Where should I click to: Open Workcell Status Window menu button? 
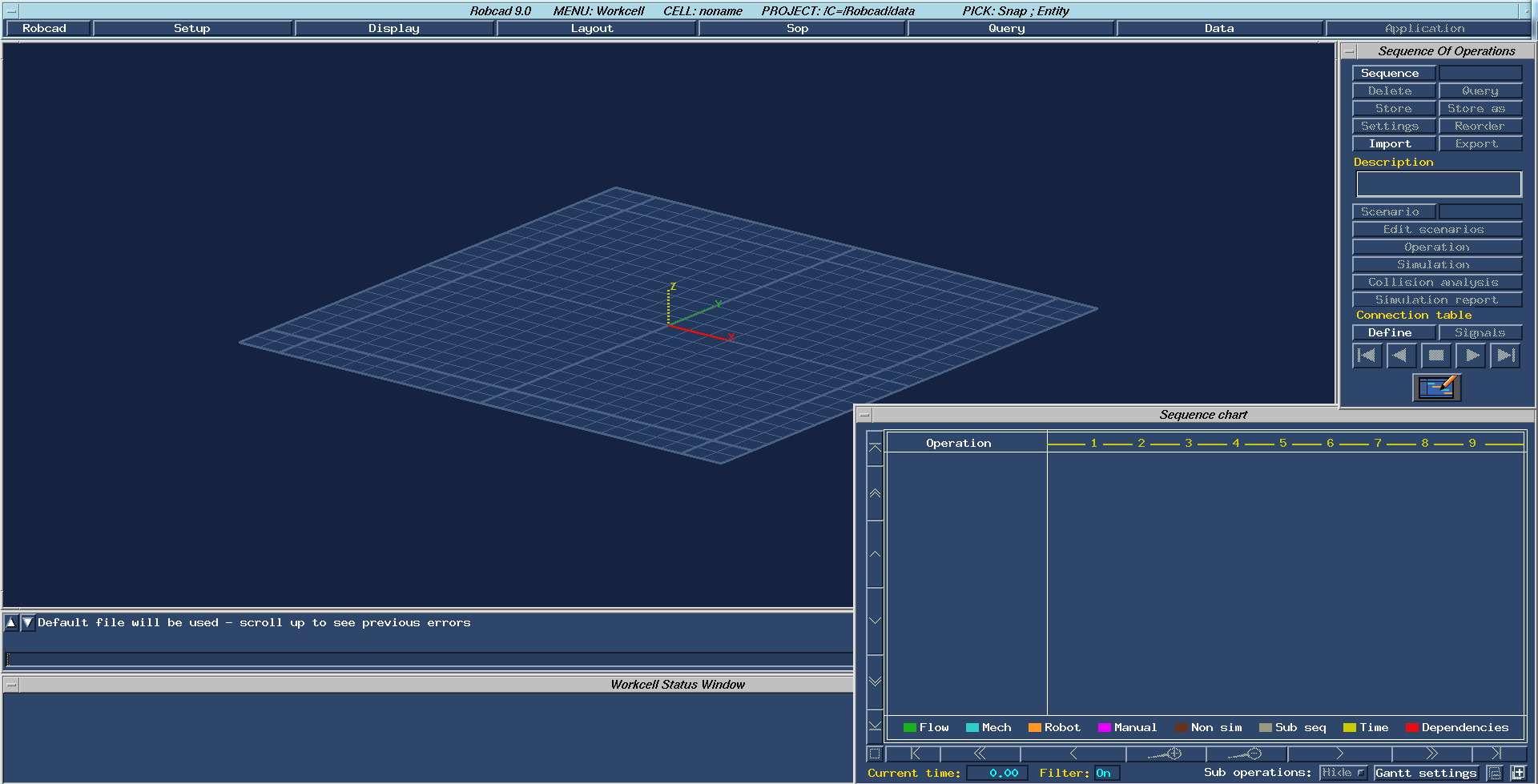click(x=11, y=685)
